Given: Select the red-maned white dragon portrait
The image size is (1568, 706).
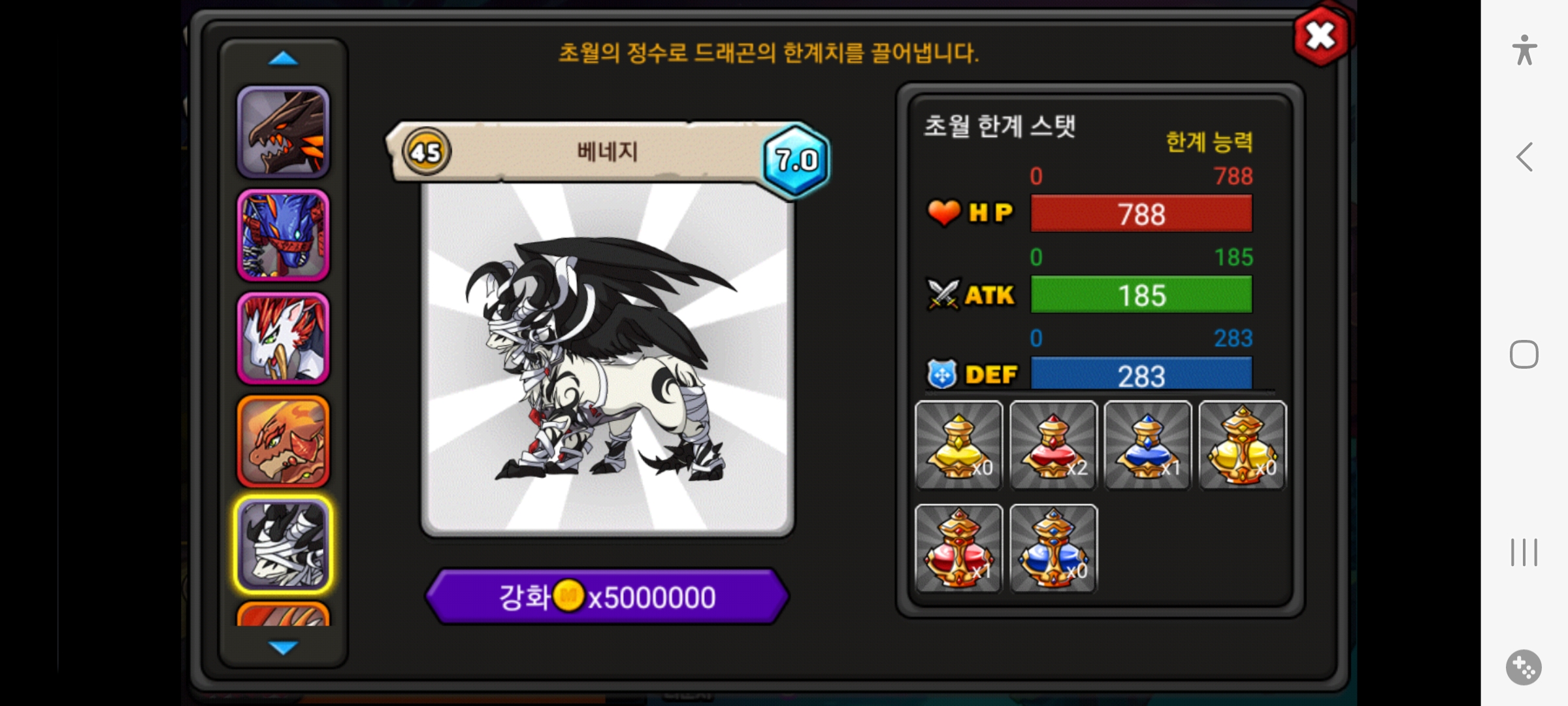Looking at the screenshot, I should (283, 339).
